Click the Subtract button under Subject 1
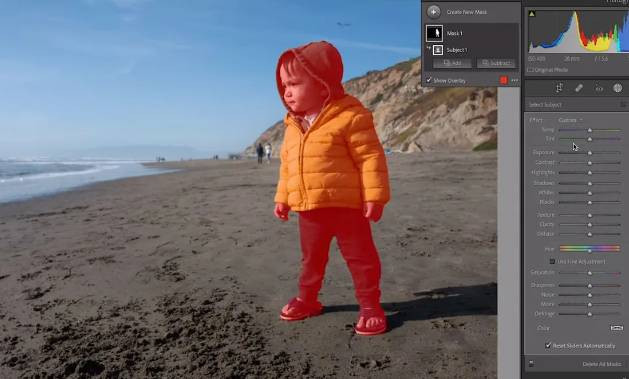Image resolution: width=629 pixels, height=379 pixels. (496, 63)
